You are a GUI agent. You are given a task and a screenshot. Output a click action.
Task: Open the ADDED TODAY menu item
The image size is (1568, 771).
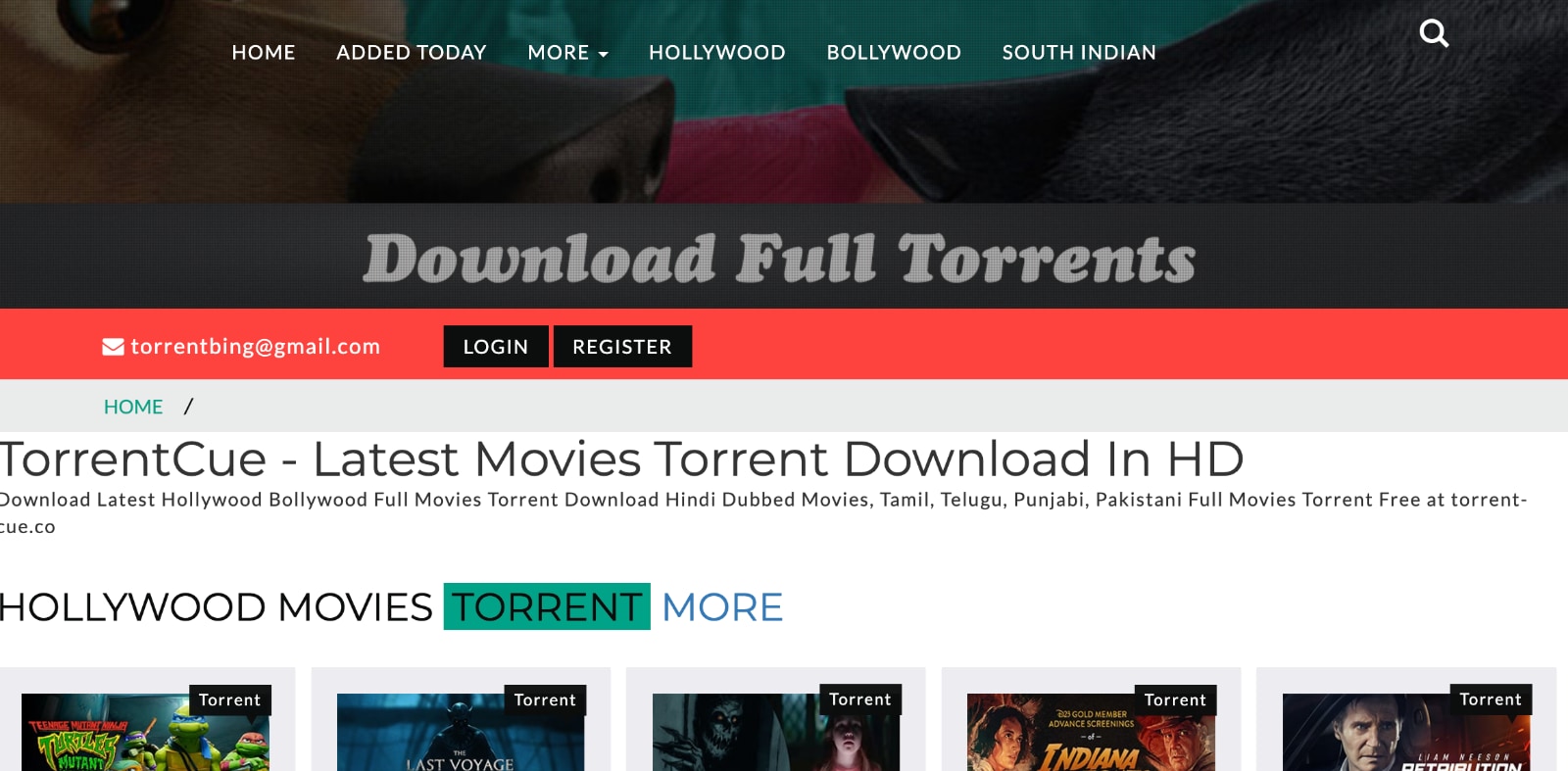click(412, 52)
